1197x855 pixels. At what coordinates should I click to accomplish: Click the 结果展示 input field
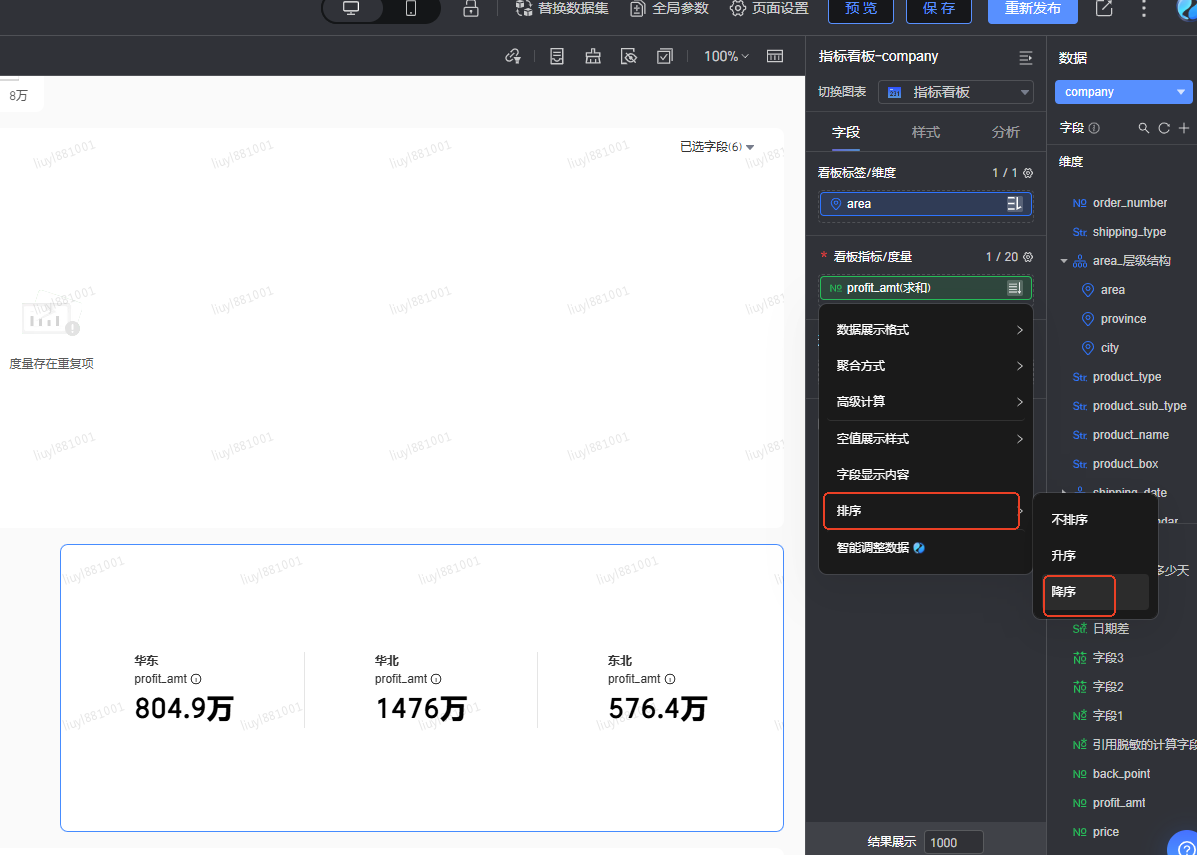[953, 842]
